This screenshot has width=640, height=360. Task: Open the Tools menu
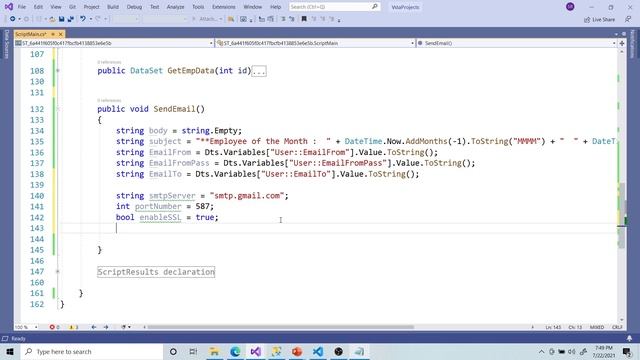tap(198, 7)
